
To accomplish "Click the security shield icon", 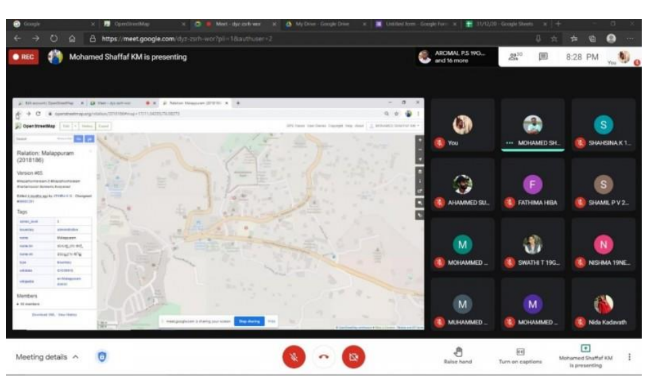I will point(102,356).
